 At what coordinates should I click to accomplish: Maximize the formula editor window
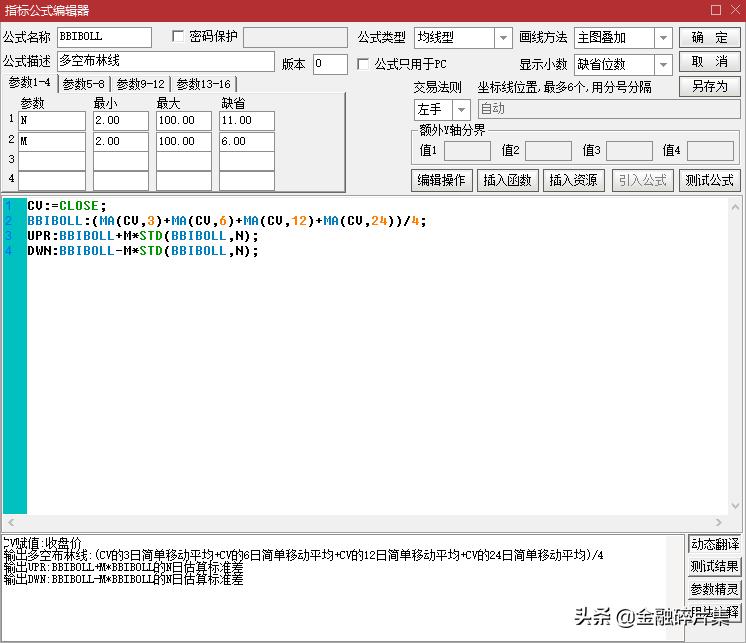point(715,10)
